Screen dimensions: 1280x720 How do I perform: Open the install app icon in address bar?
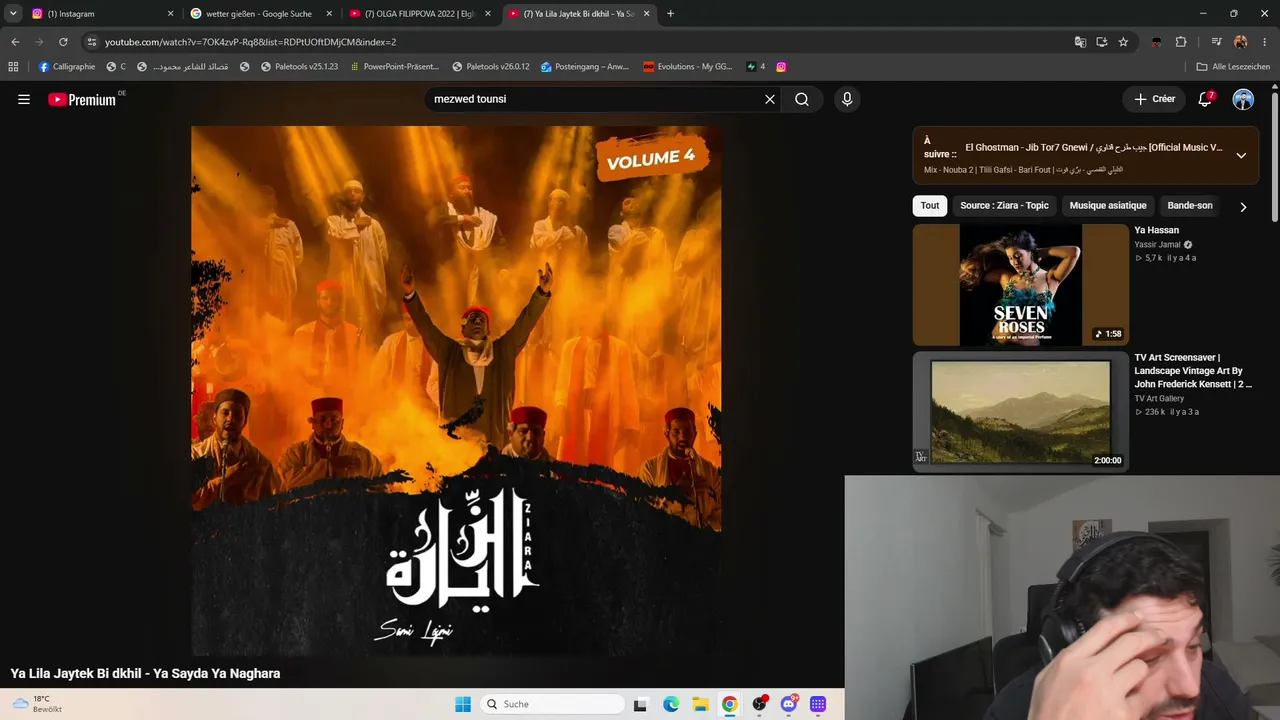1102,42
